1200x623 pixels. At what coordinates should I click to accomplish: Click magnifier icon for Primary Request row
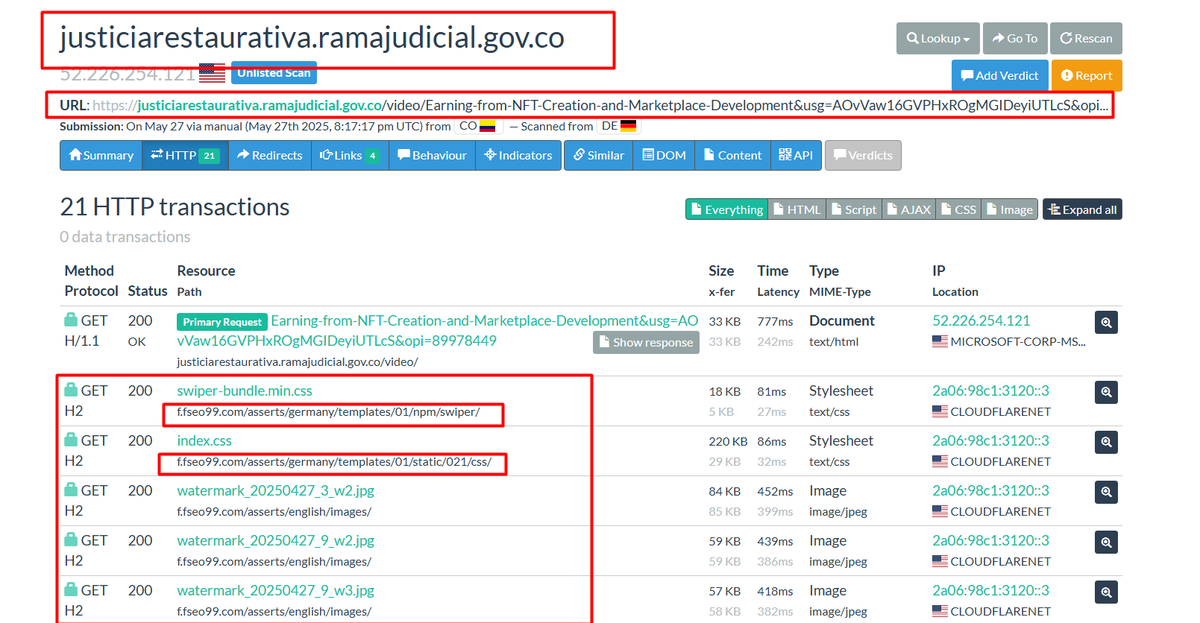[x=1106, y=323]
